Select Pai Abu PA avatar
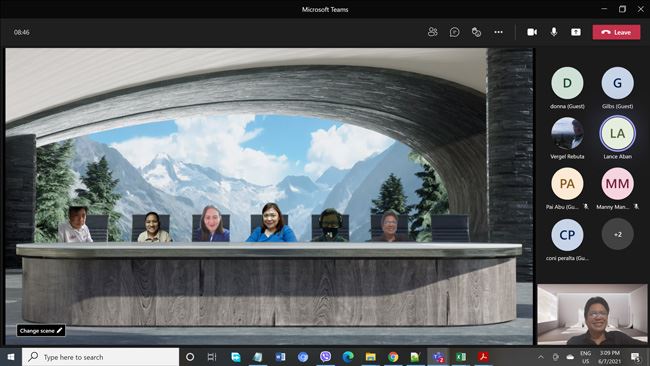This screenshot has height=366, width=650. click(567, 184)
